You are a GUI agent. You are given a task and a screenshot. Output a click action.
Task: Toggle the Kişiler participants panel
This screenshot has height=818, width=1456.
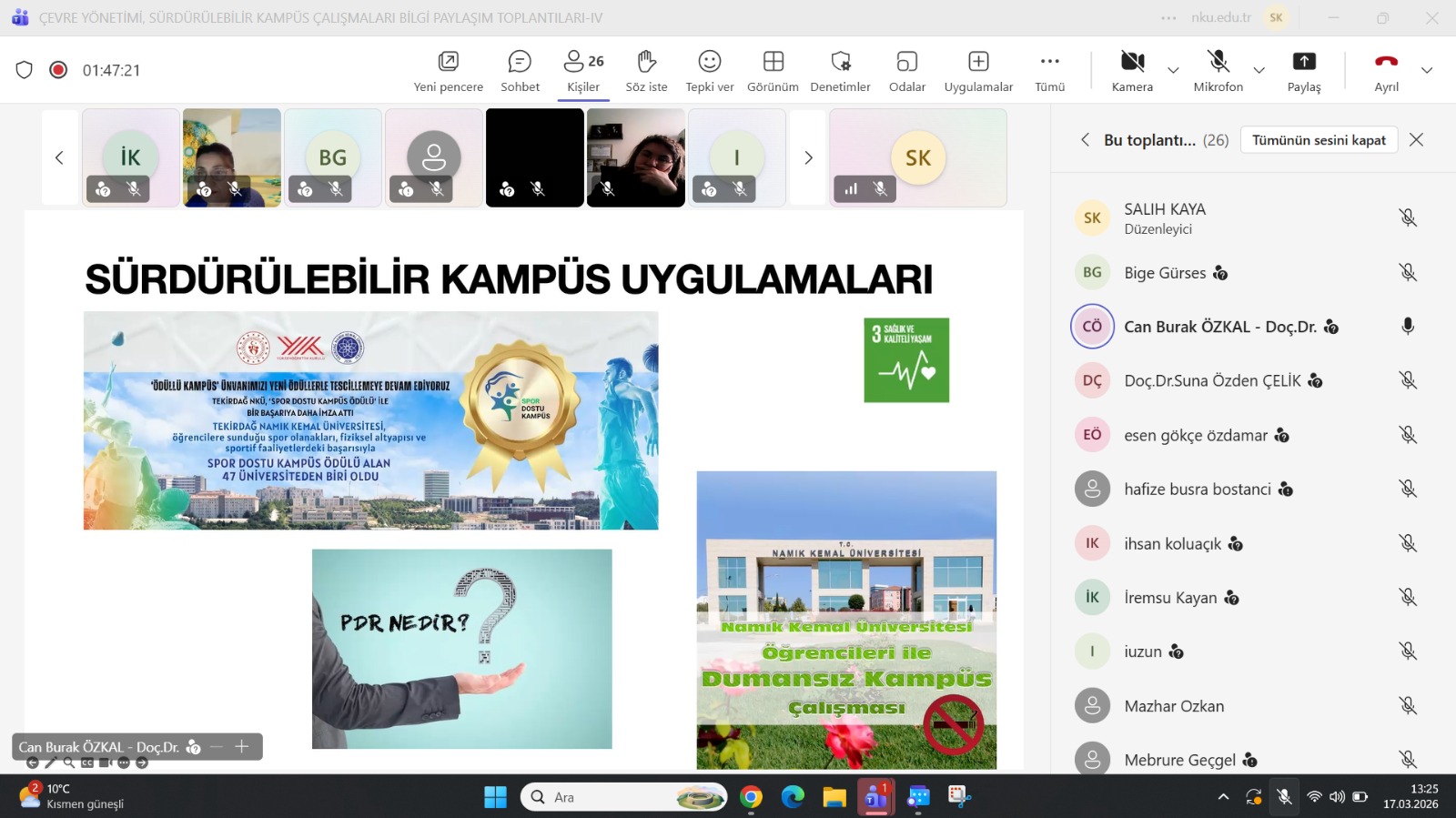[583, 71]
